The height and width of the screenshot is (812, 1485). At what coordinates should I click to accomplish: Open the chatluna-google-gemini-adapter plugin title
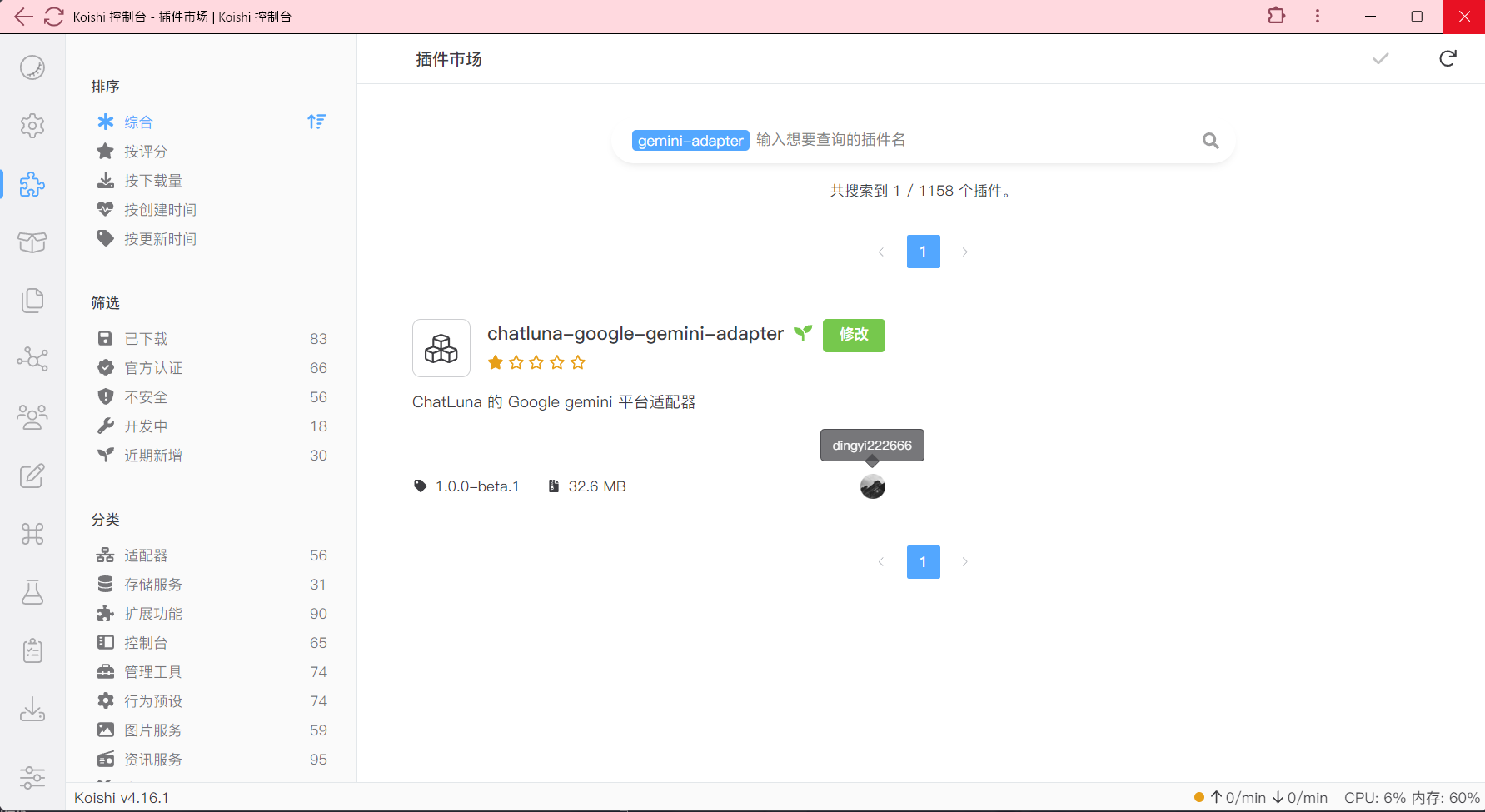(x=635, y=334)
